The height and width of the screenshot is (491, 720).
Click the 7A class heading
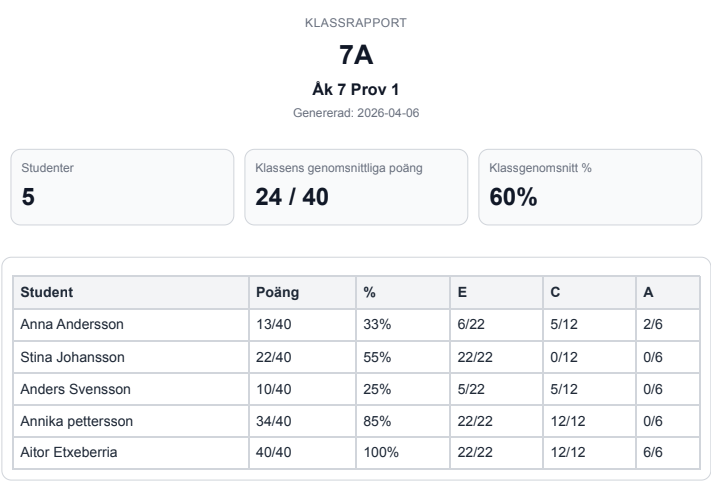point(359,57)
